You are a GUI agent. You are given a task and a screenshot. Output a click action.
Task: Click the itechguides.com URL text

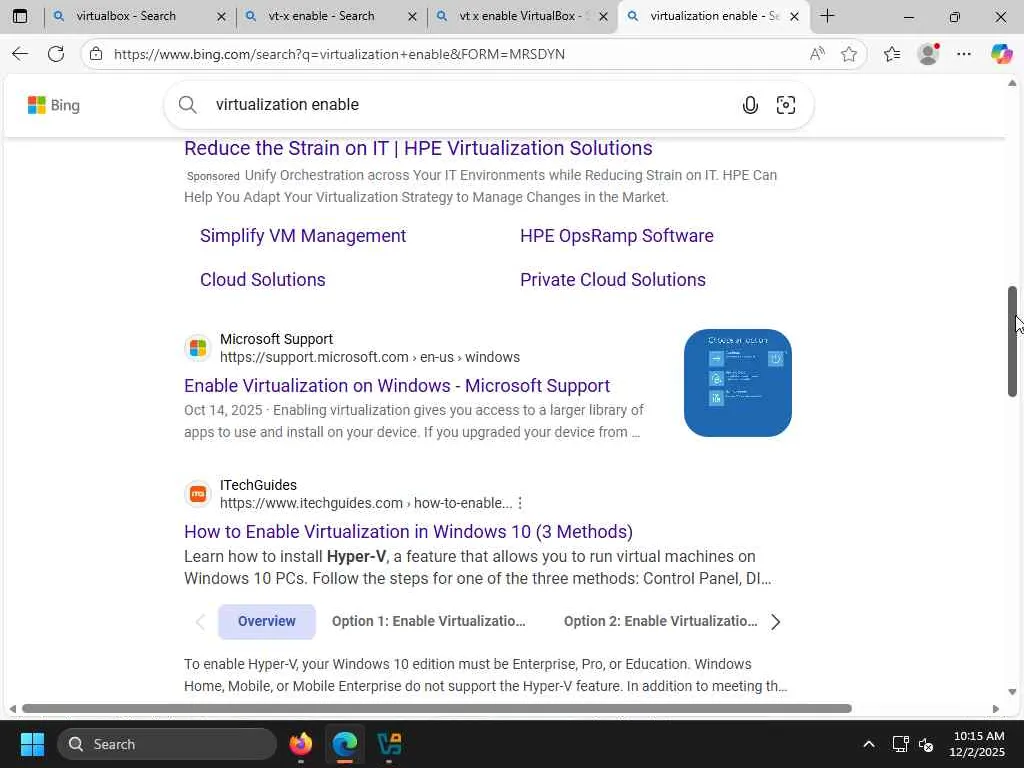pos(366,503)
